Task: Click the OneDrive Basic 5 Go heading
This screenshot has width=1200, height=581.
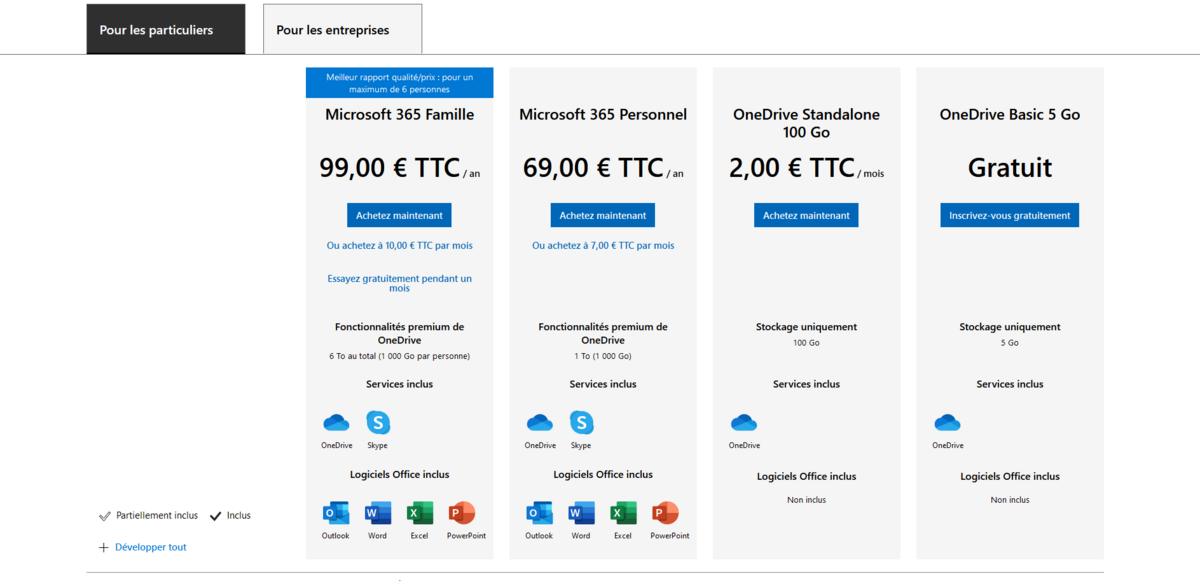Action: [1010, 115]
